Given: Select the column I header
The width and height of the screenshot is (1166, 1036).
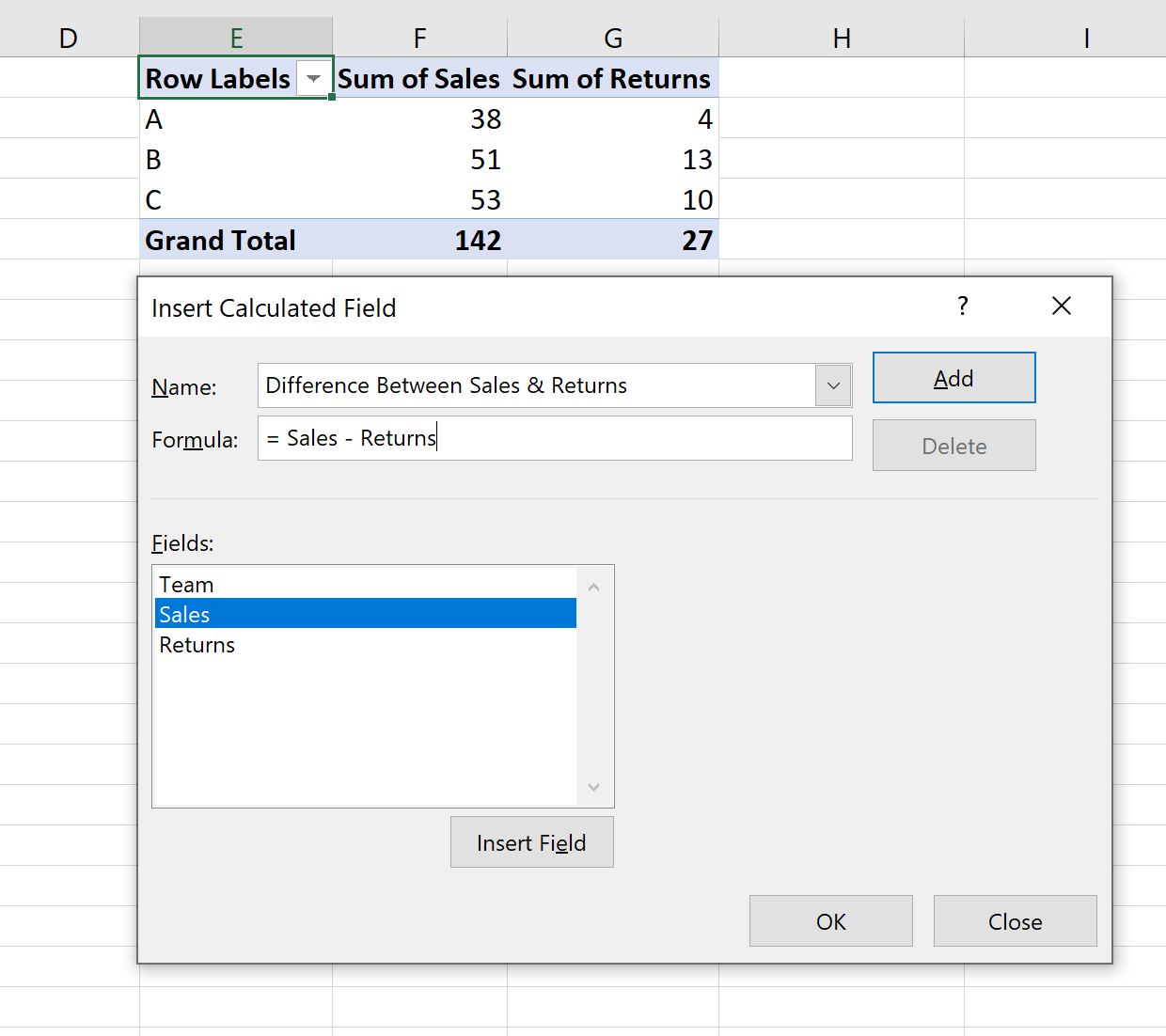Looking at the screenshot, I should coord(1065,38).
